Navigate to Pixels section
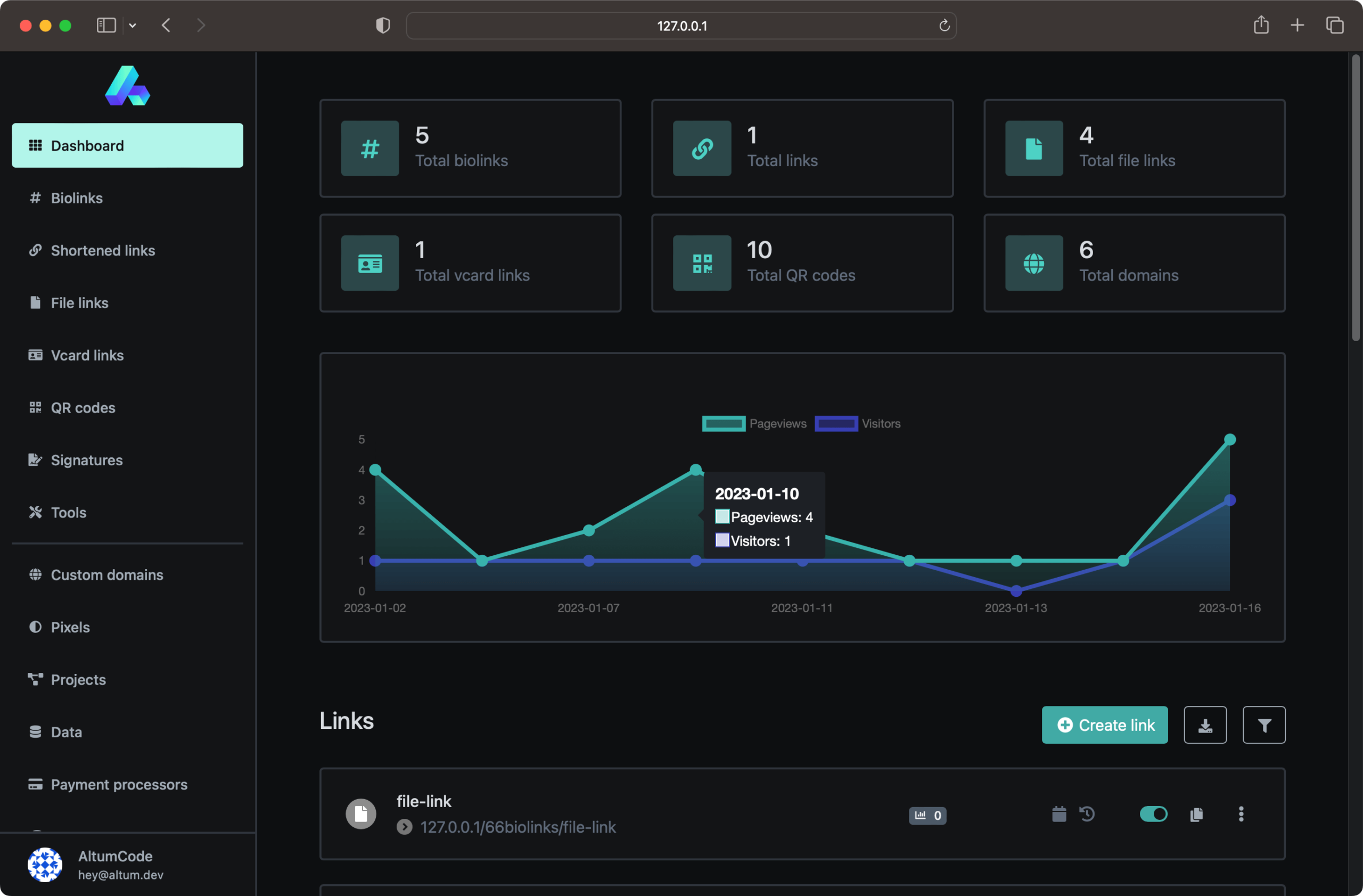 pyautogui.click(x=71, y=627)
